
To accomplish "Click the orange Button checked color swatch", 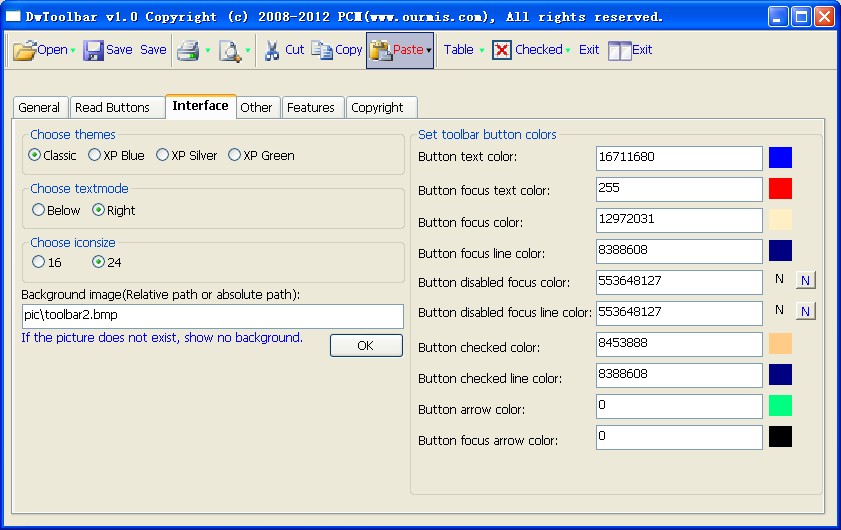I will pos(780,344).
